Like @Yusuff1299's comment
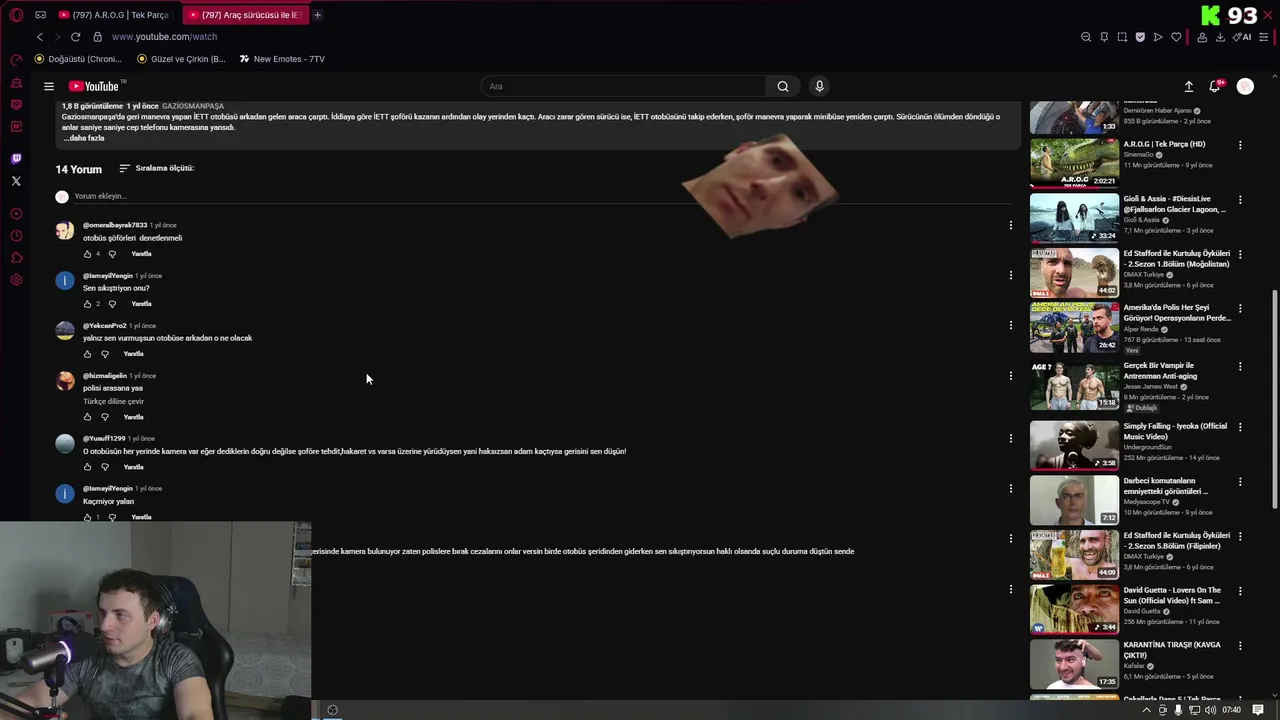The width and height of the screenshot is (1280, 720). [x=87, y=467]
